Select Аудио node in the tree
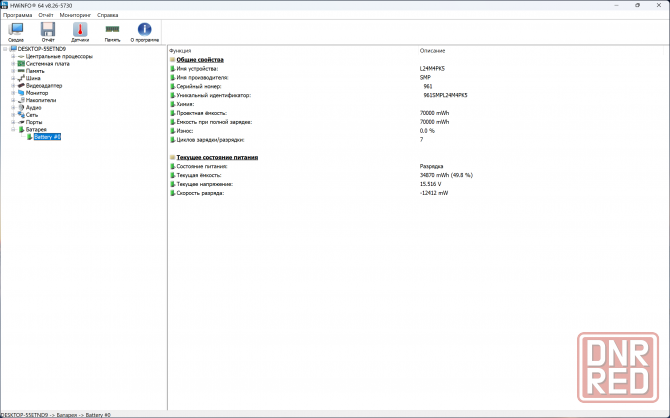Image resolution: width=670 pixels, height=418 pixels. pos(33,107)
